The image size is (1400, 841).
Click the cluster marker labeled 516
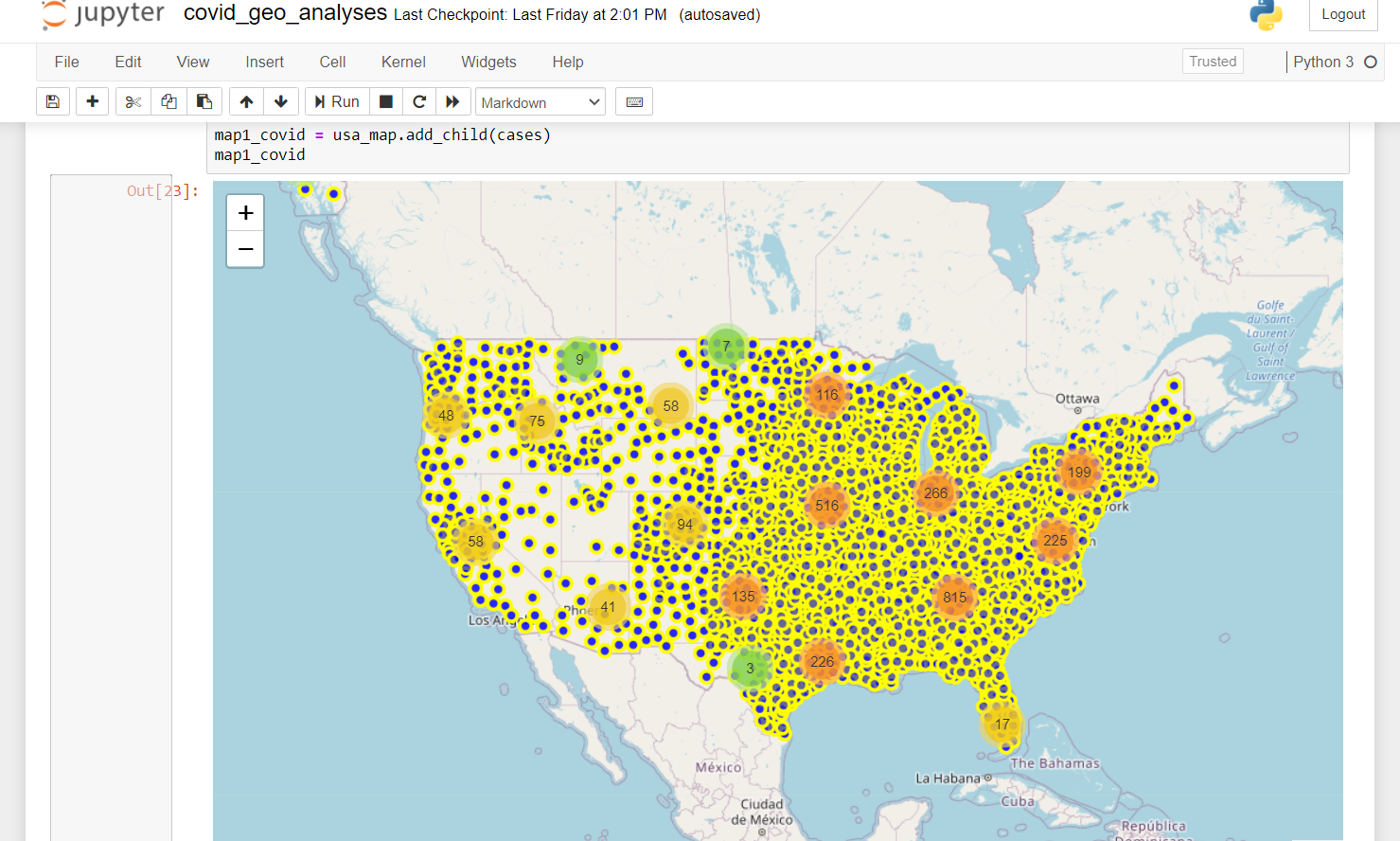coord(827,506)
